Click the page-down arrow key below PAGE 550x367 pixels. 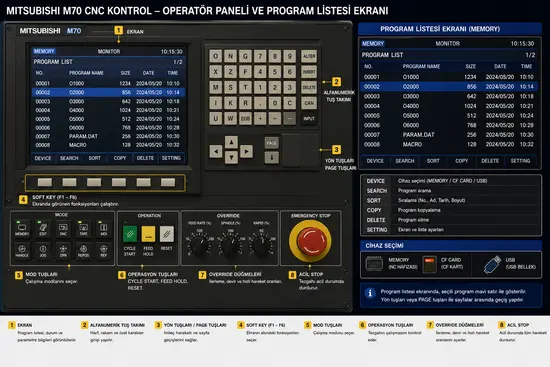pyautogui.click(x=271, y=157)
